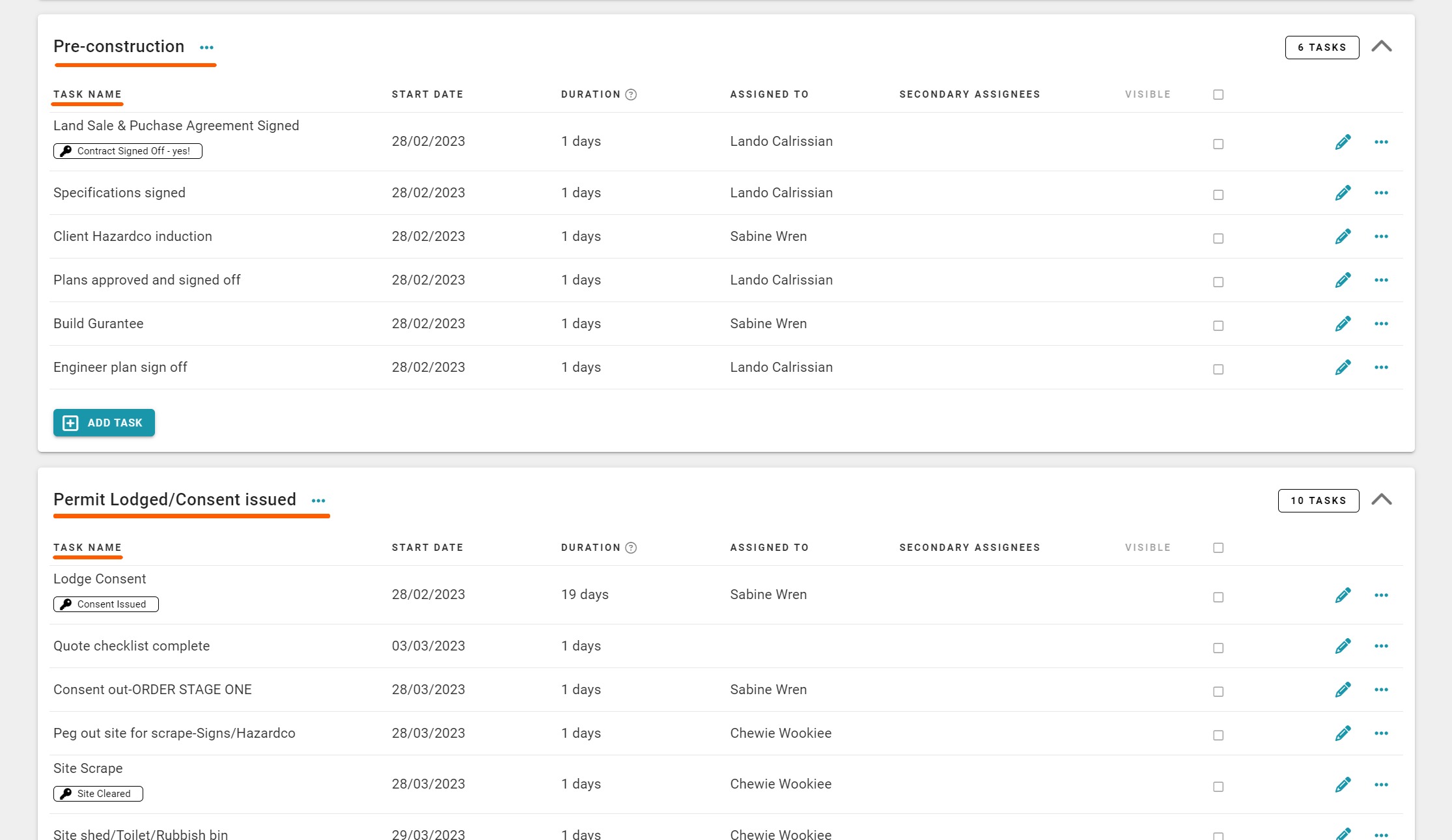
Task: Open Pre-construction section options menu
Action: click(x=206, y=48)
